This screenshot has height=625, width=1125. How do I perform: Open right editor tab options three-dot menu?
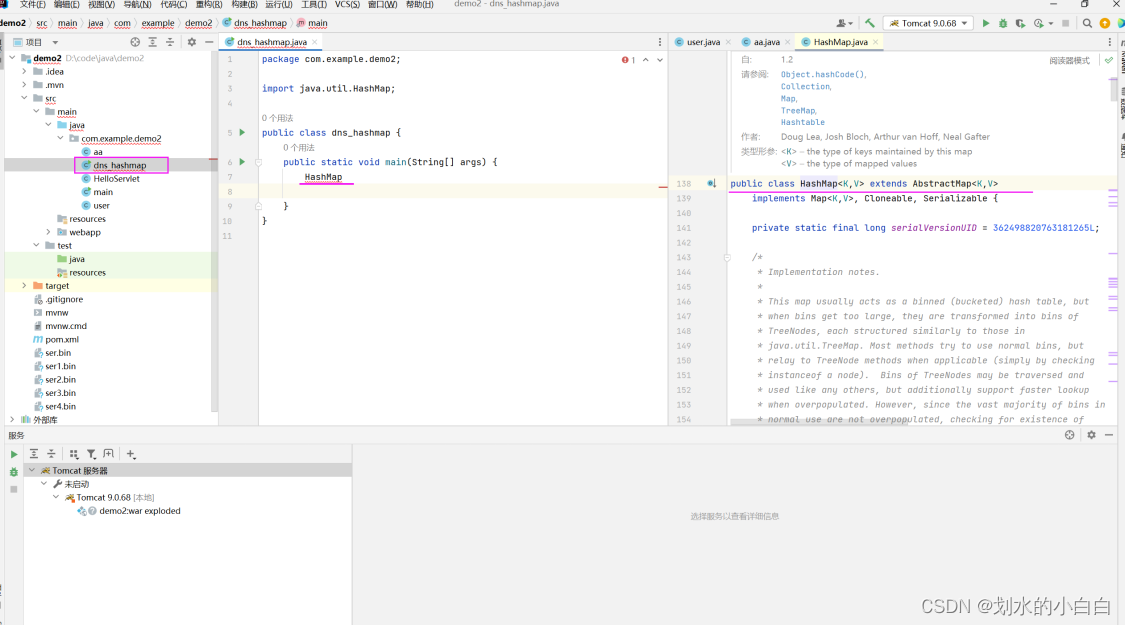[x=1109, y=42]
